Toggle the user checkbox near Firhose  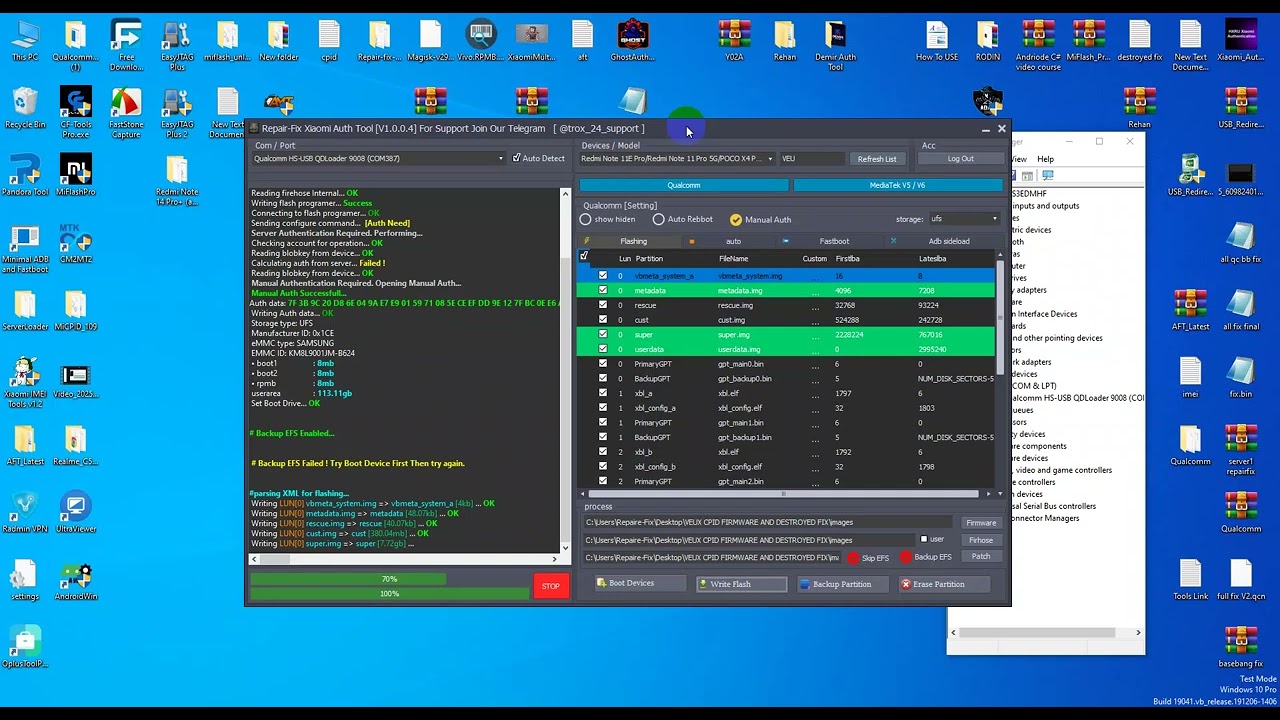pyautogui.click(x=924, y=539)
